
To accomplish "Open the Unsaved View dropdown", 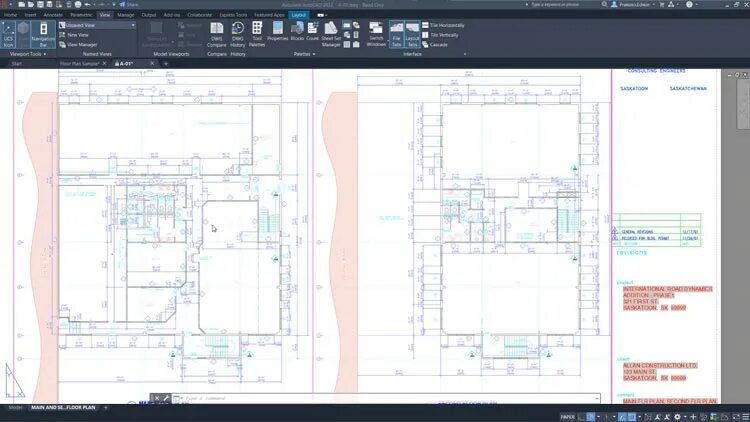I will tap(98, 25).
